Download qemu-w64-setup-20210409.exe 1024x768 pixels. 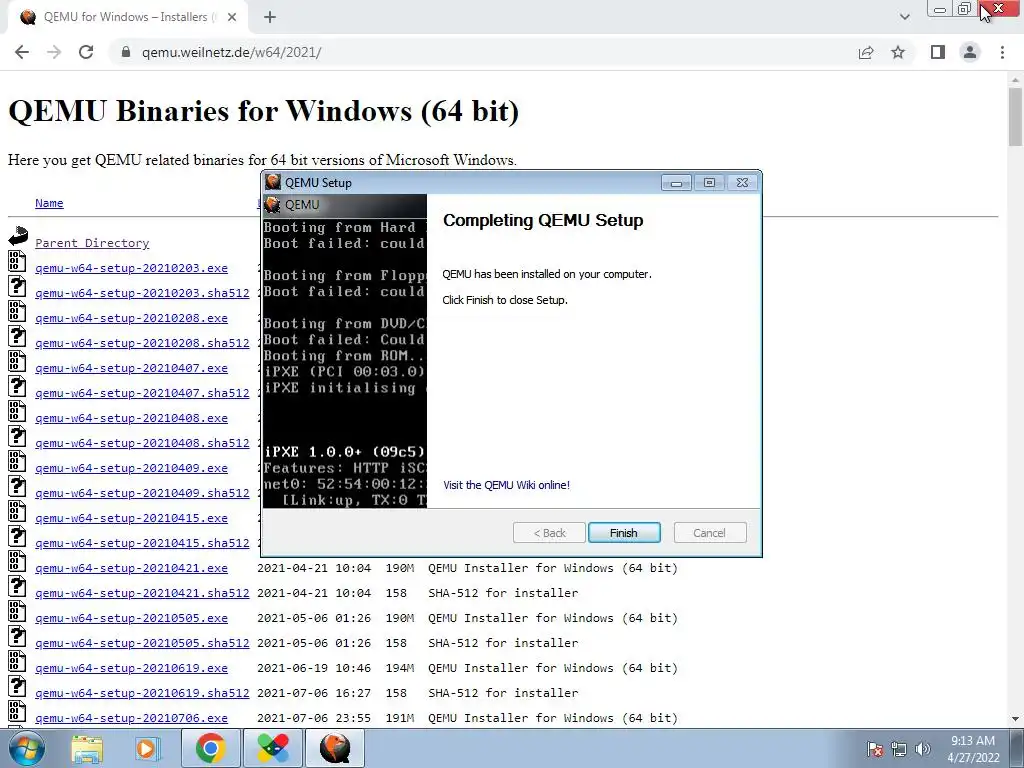click(131, 468)
